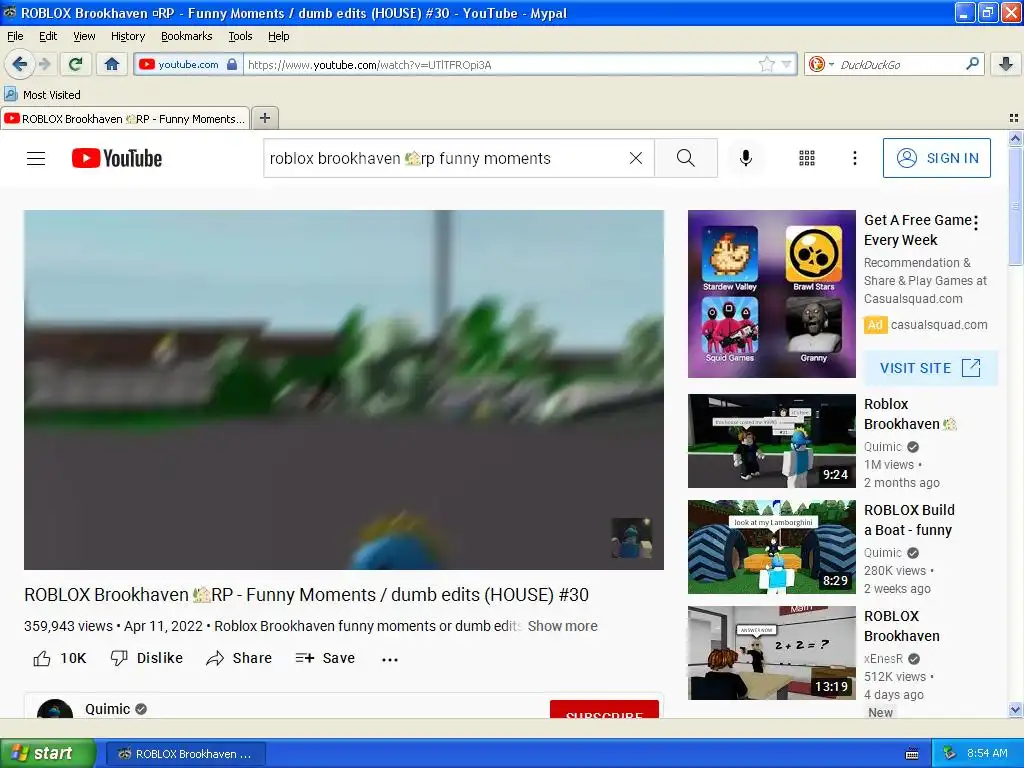Share the video
The image size is (1024, 768).
point(239,658)
